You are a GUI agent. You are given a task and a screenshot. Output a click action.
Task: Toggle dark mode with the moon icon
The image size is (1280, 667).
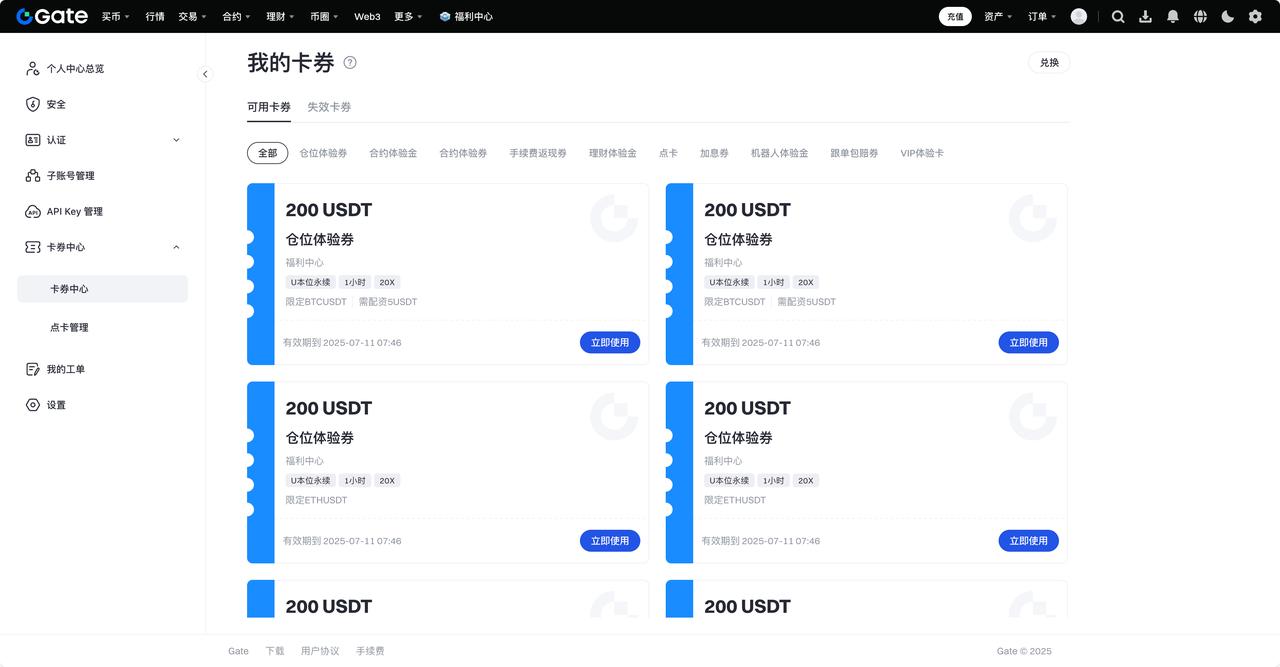click(1228, 17)
